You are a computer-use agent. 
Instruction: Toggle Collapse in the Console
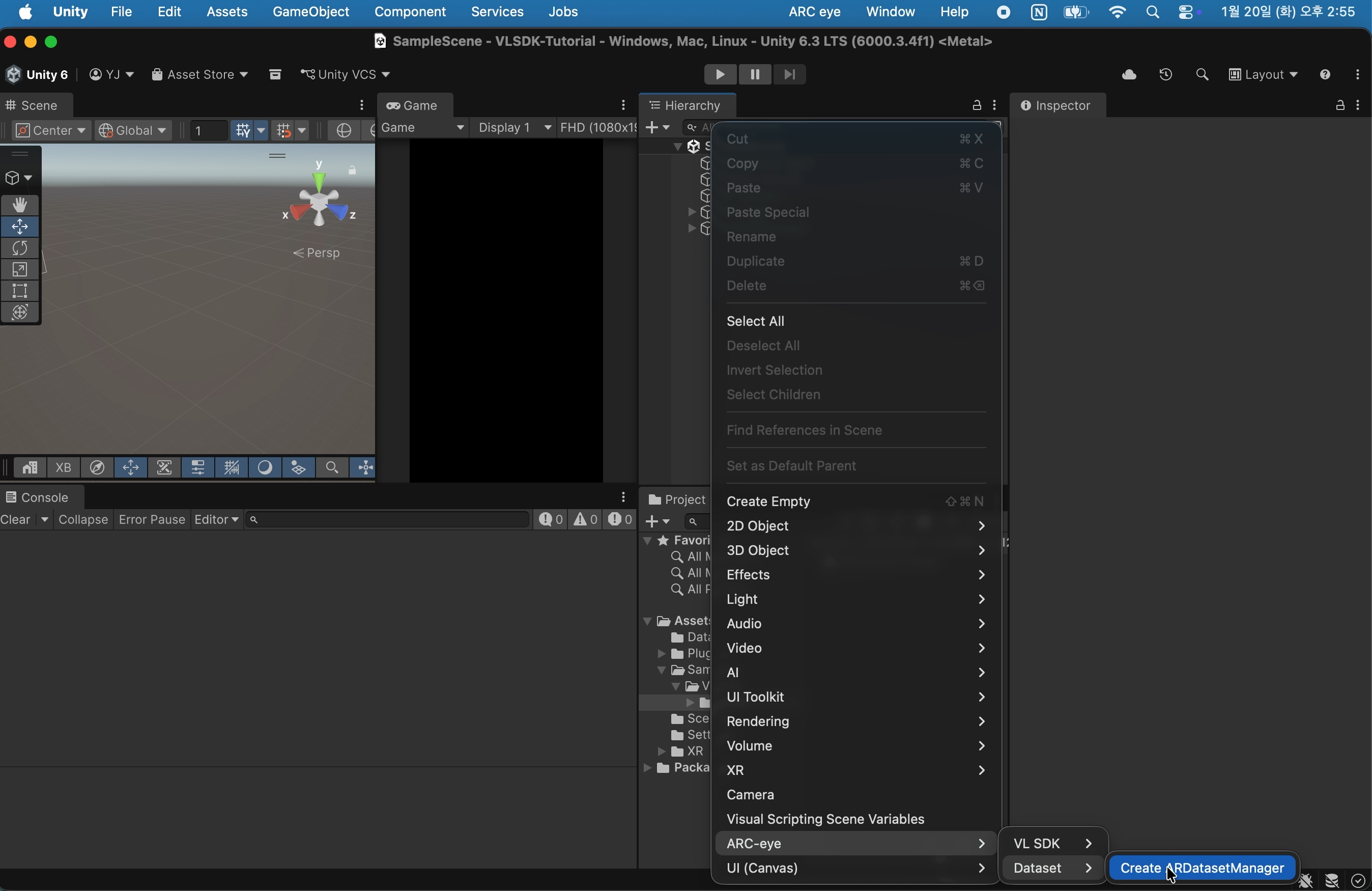pos(83,520)
